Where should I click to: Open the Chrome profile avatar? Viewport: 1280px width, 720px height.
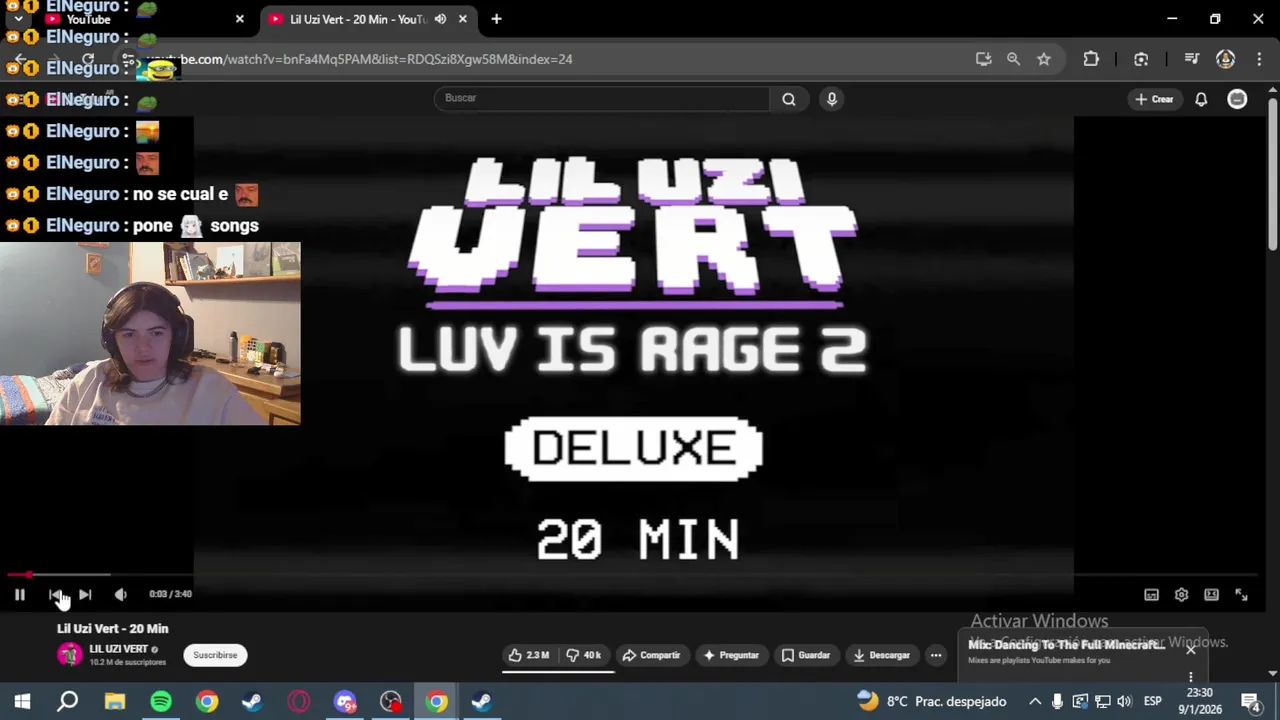tap(1225, 59)
